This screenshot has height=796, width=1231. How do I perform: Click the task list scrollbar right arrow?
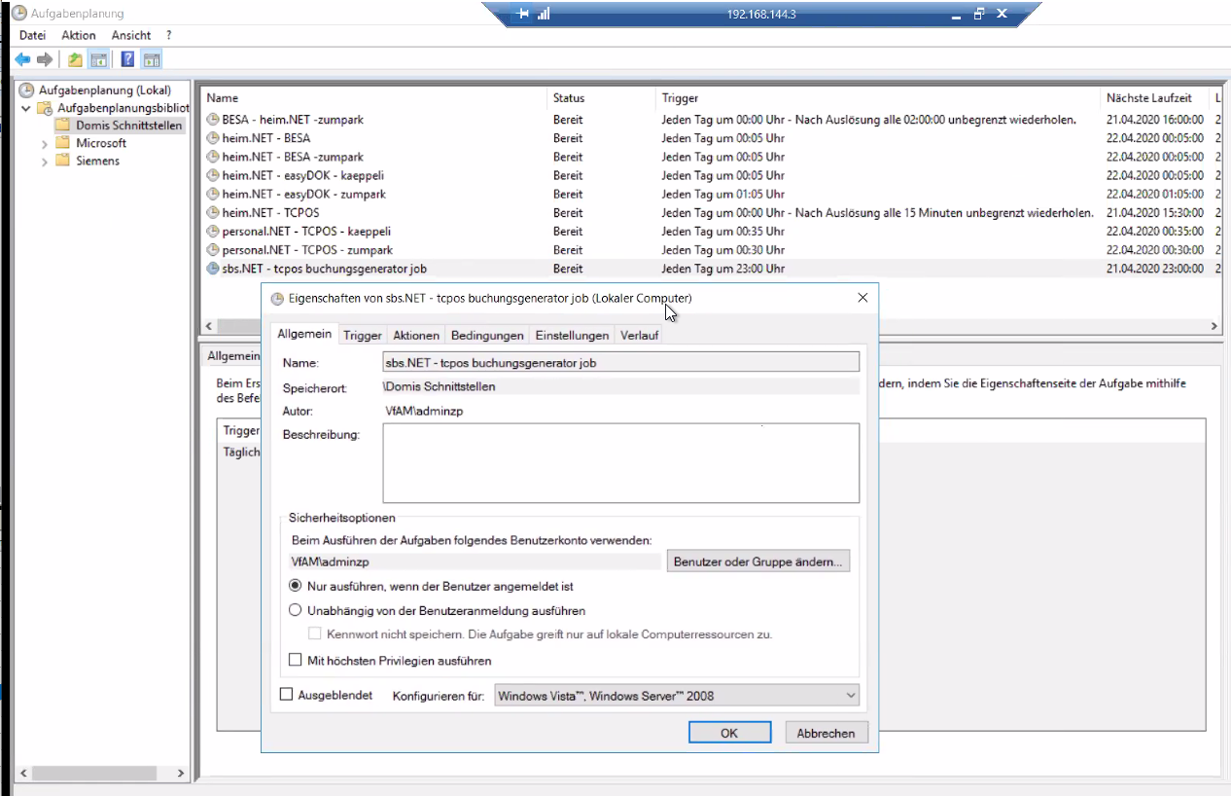pos(1214,326)
